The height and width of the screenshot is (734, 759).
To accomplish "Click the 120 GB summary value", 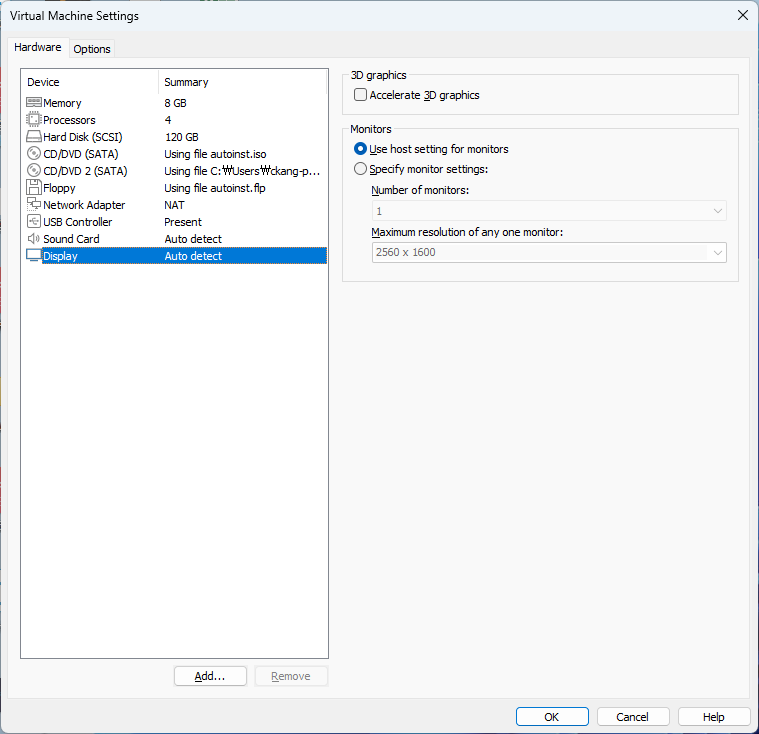I will [182, 137].
